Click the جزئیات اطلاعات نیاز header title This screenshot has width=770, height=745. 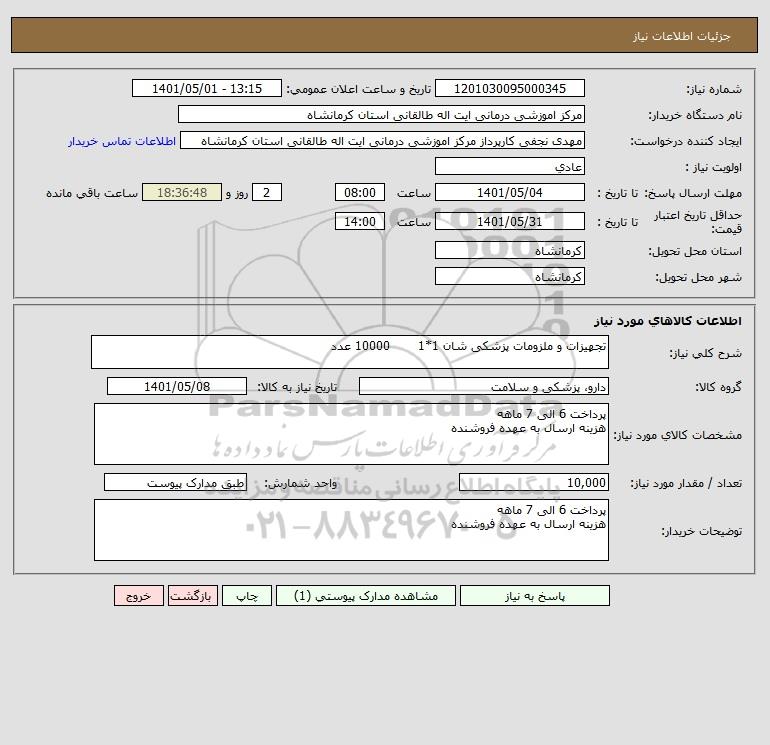pyautogui.click(x=682, y=36)
